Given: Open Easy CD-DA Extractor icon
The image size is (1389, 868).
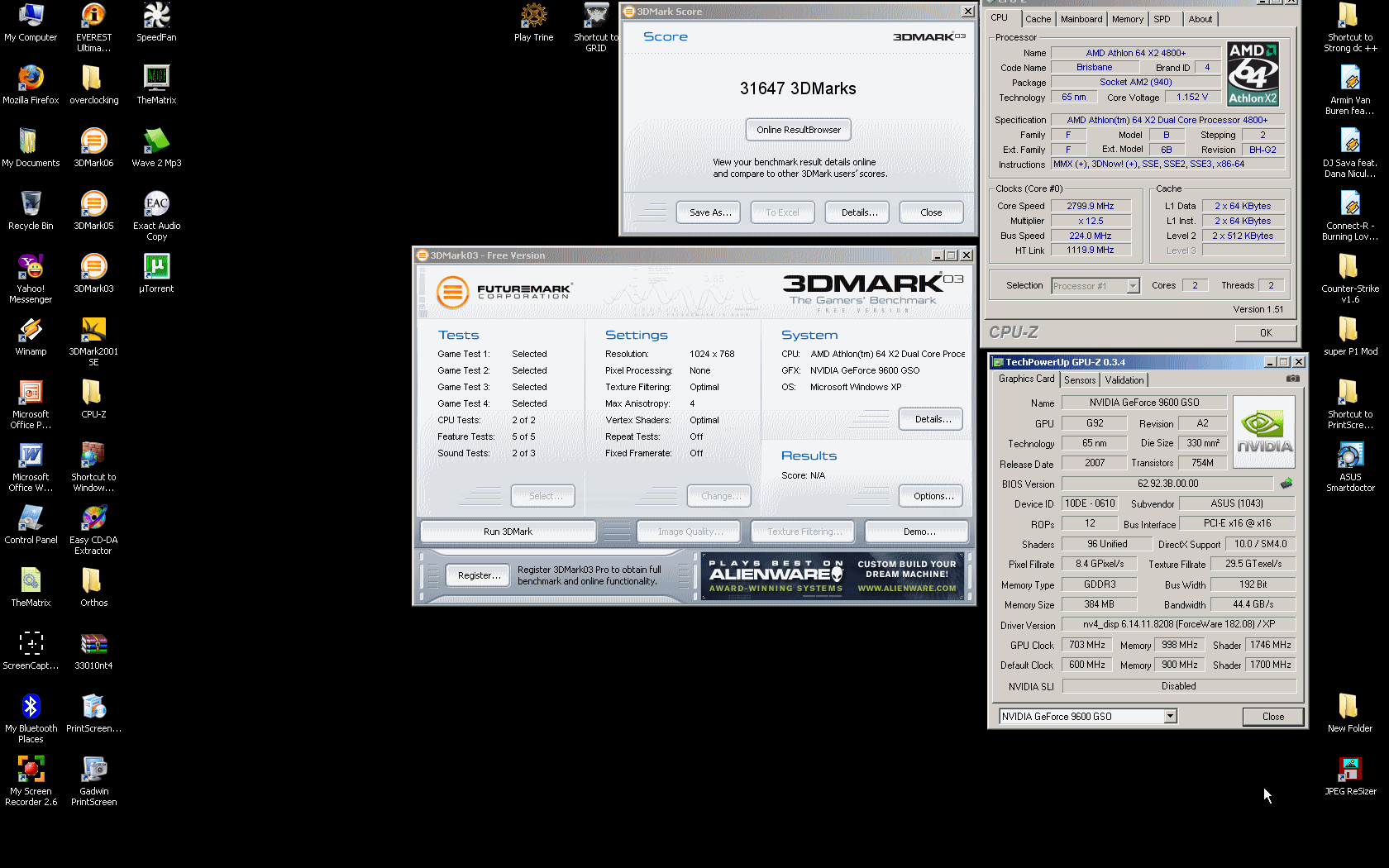Looking at the screenshot, I should [93, 530].
